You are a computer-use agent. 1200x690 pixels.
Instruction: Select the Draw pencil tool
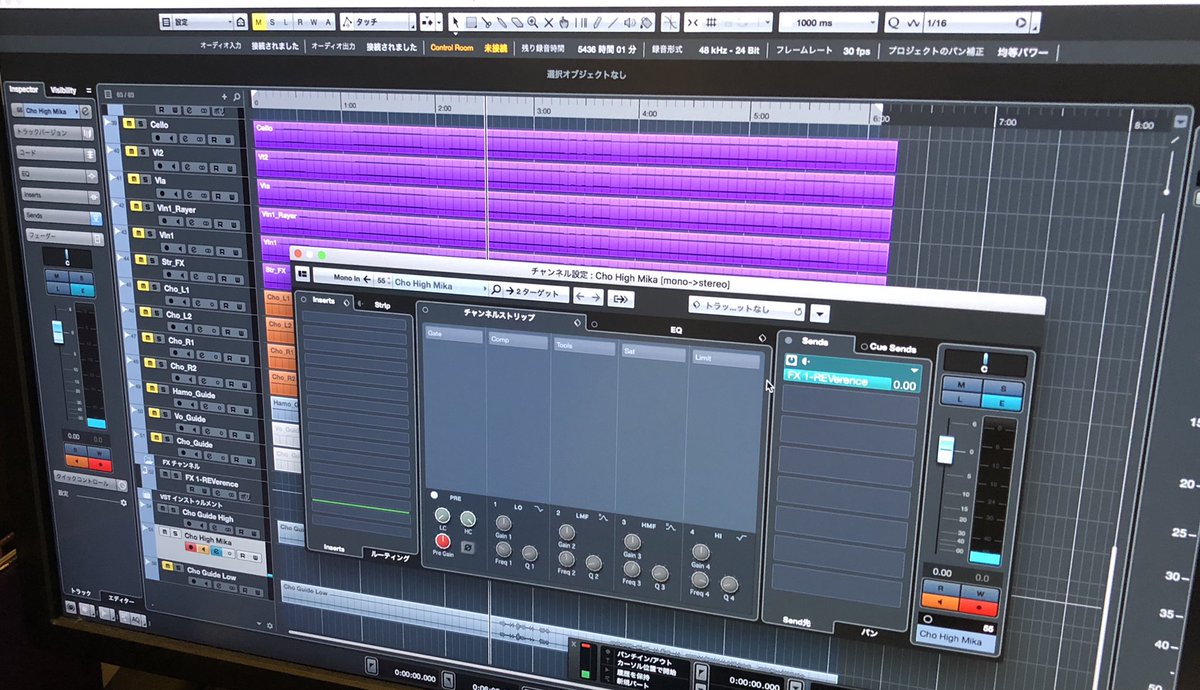click(x=598, y=22)
